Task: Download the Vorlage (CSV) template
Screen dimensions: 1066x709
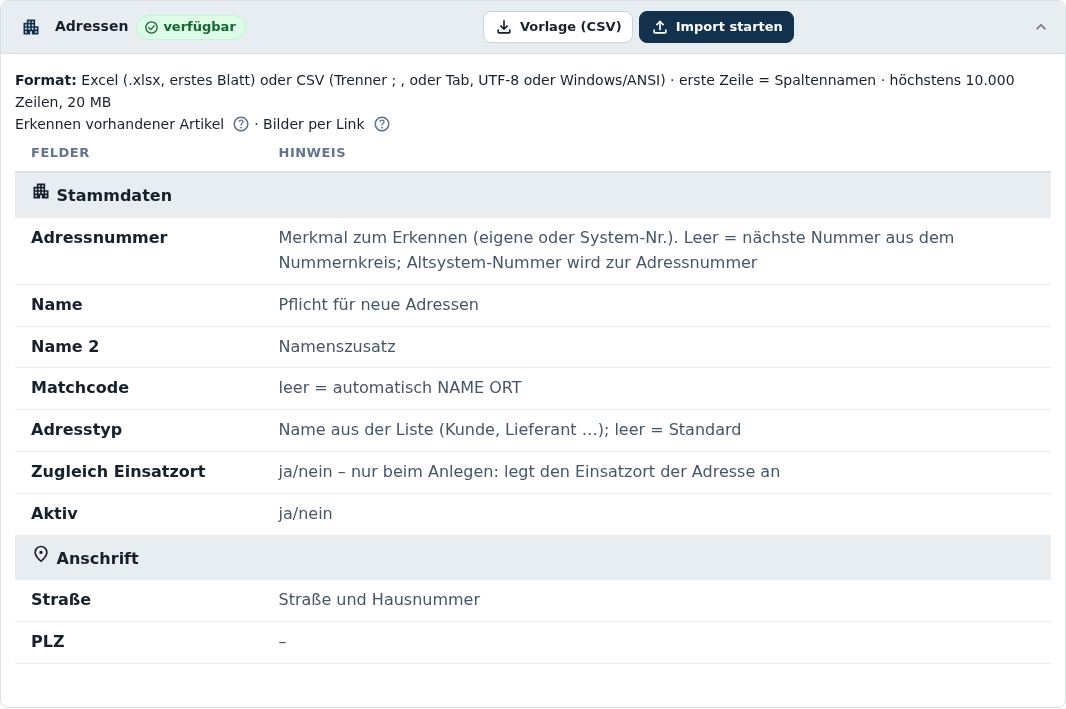Action: 558,27
